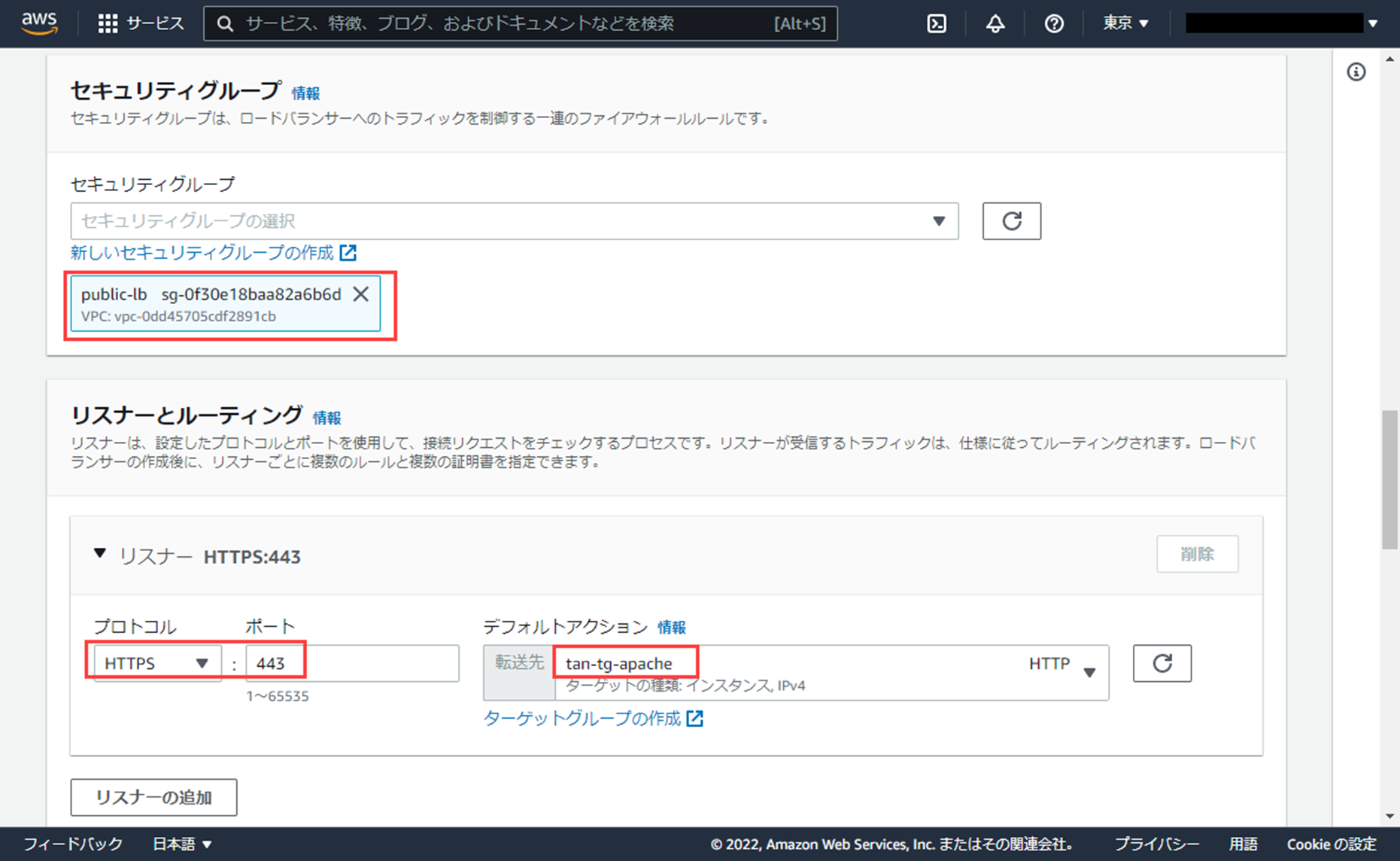Open the tan-tg-apache target group dropdown

832,673
